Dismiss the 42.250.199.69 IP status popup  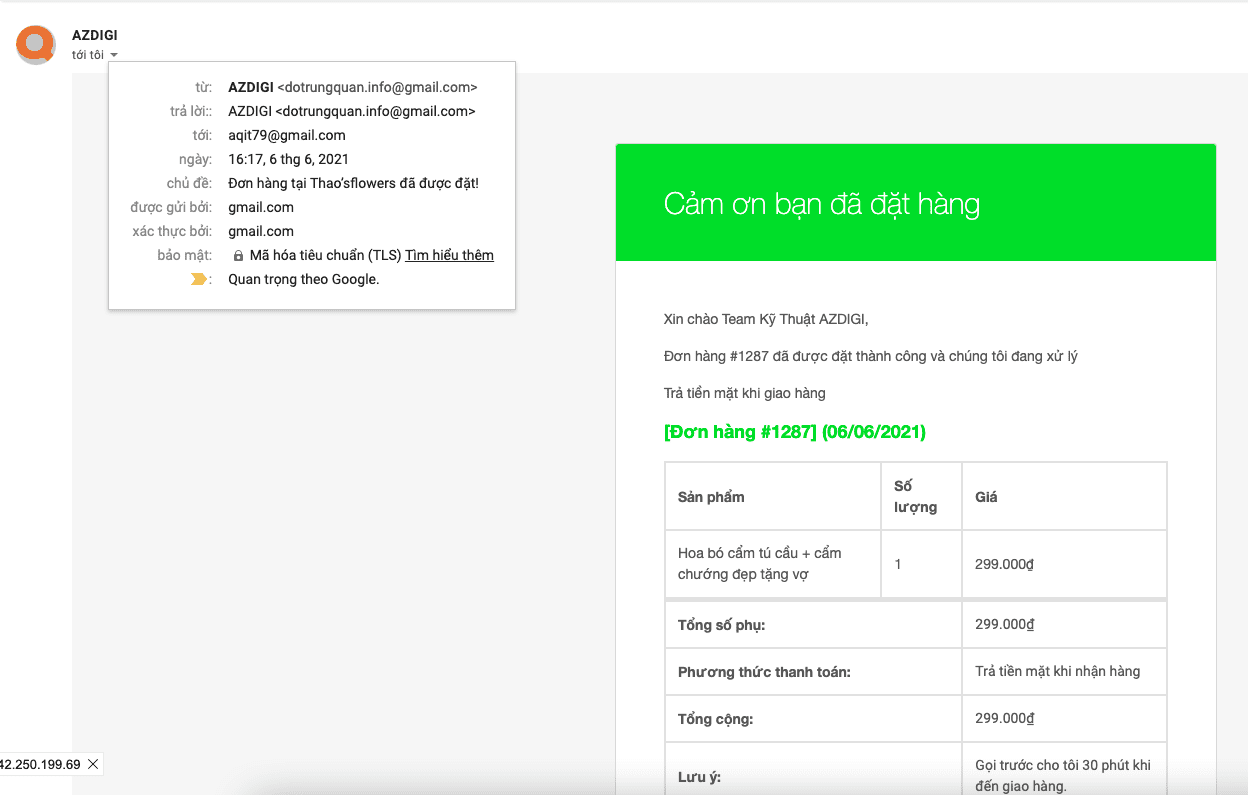coord(93,764)
